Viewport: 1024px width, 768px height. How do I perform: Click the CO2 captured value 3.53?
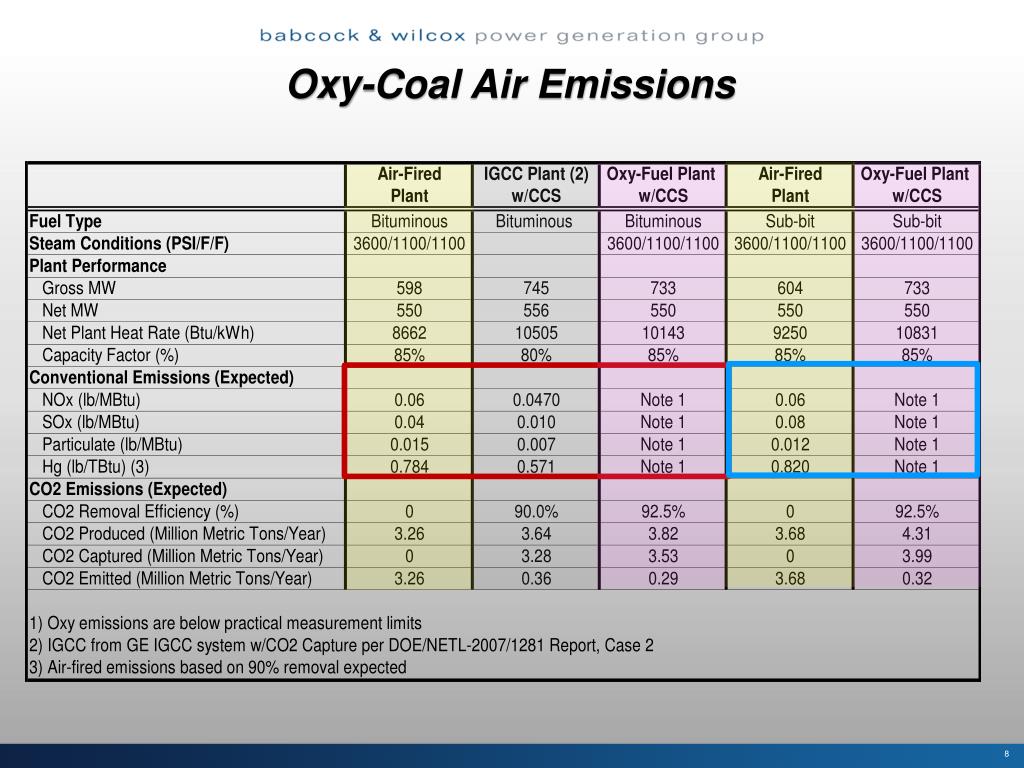coord(663,556)
